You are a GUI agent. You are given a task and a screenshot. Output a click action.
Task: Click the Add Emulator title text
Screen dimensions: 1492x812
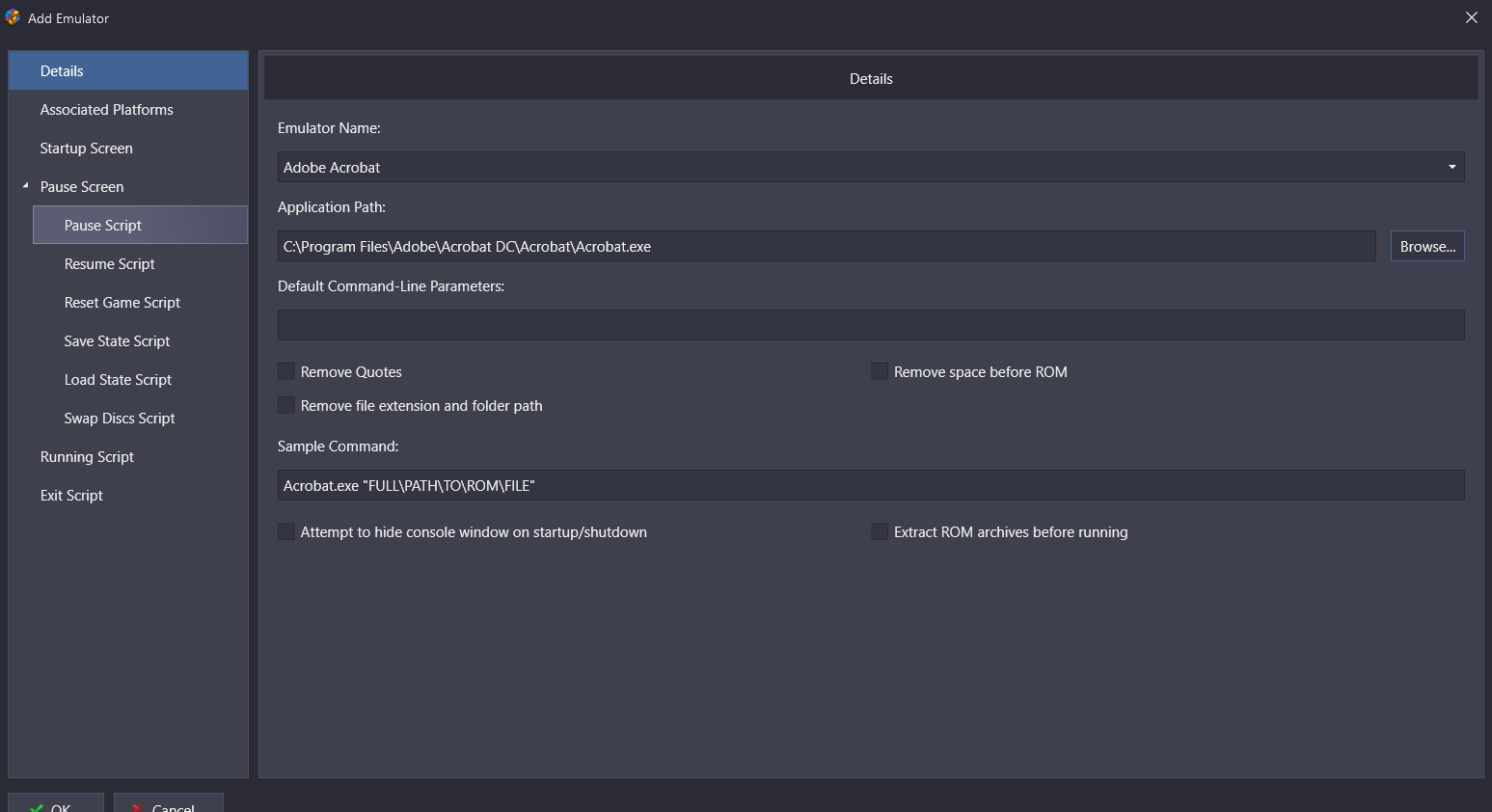(68, 18)
